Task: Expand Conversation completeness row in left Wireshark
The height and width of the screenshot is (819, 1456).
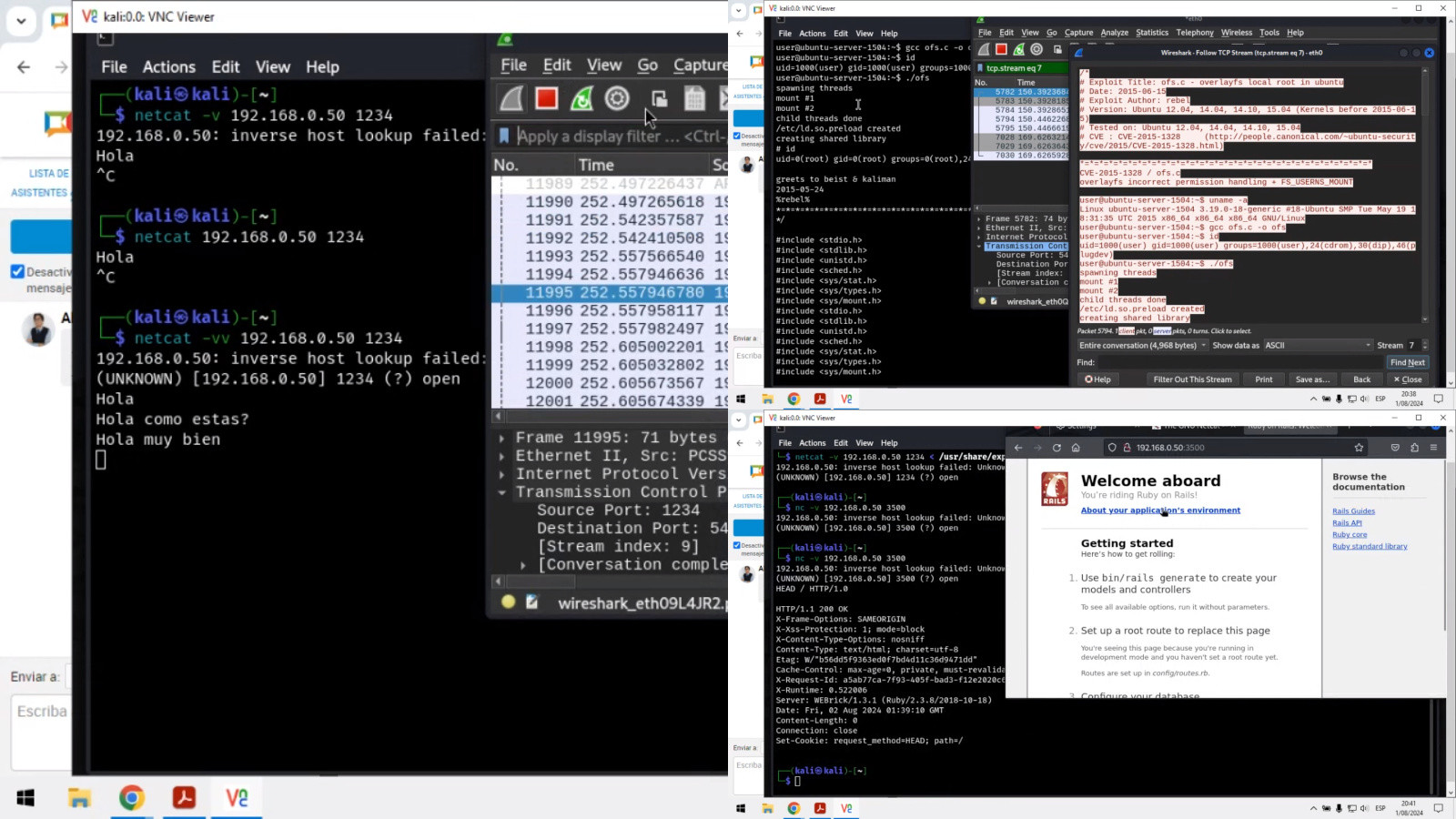Action: click(x=522, y=565)
